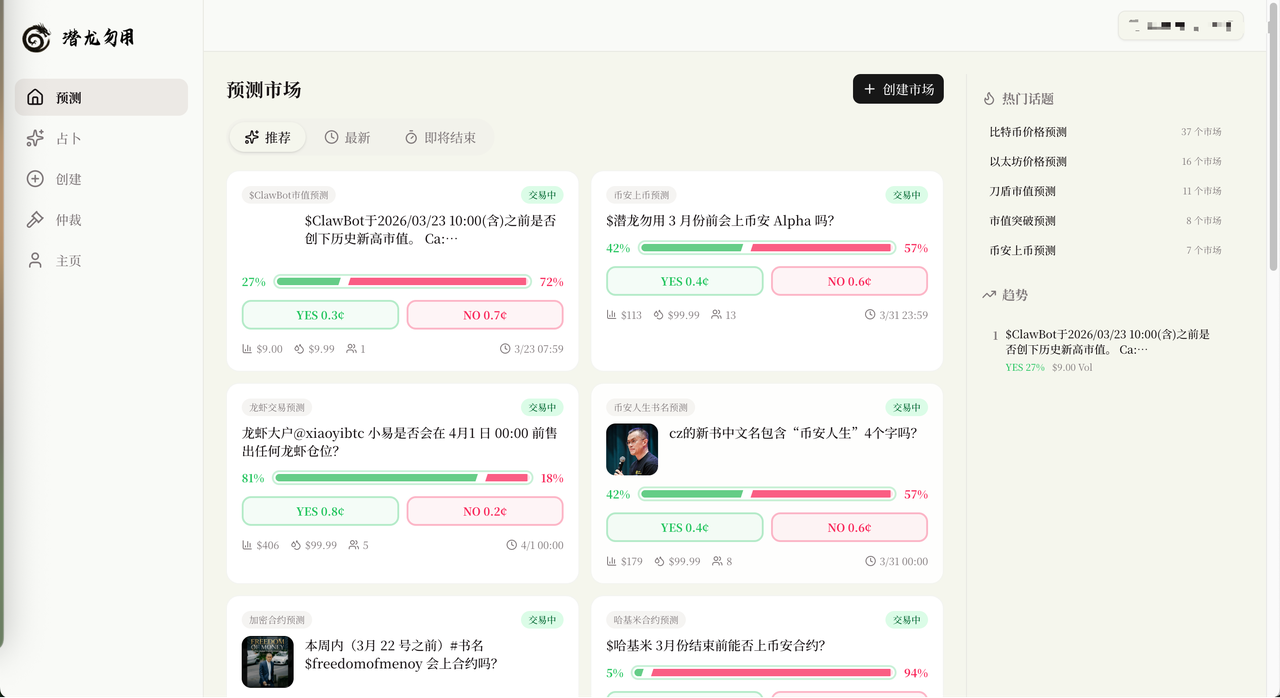Image resolution: width=1280 pixels, height=698 pixels.
Task: Open the 刀盾市值预测 hot topic
Action: [1022, 191]
